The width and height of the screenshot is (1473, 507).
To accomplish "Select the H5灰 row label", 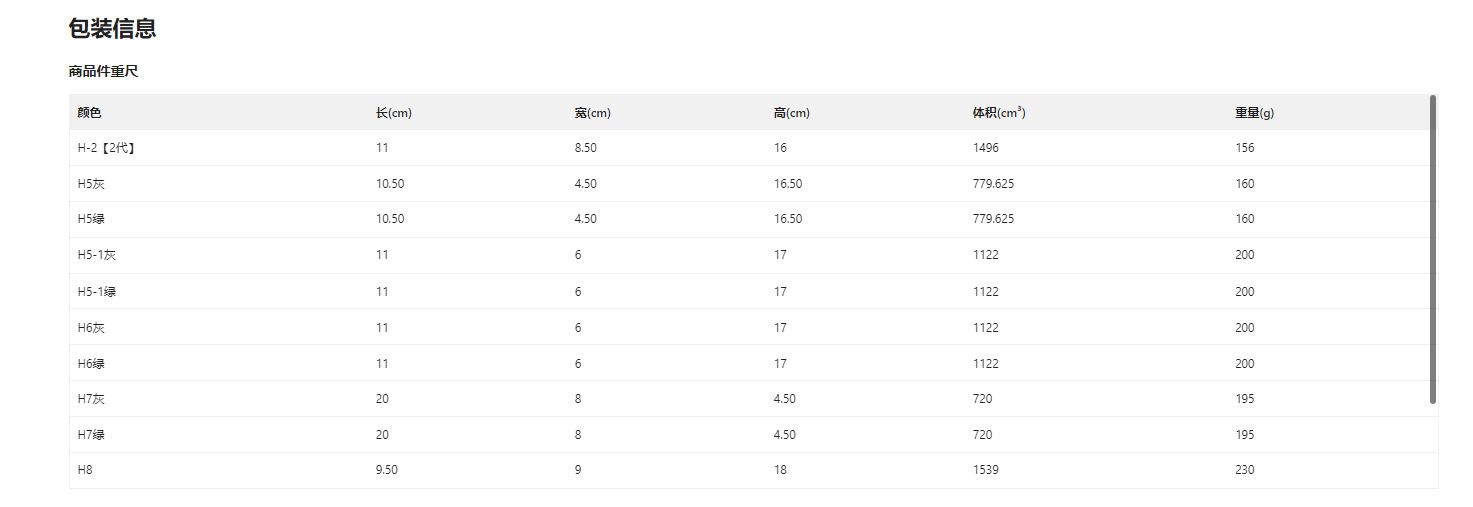I will [92, 184].
